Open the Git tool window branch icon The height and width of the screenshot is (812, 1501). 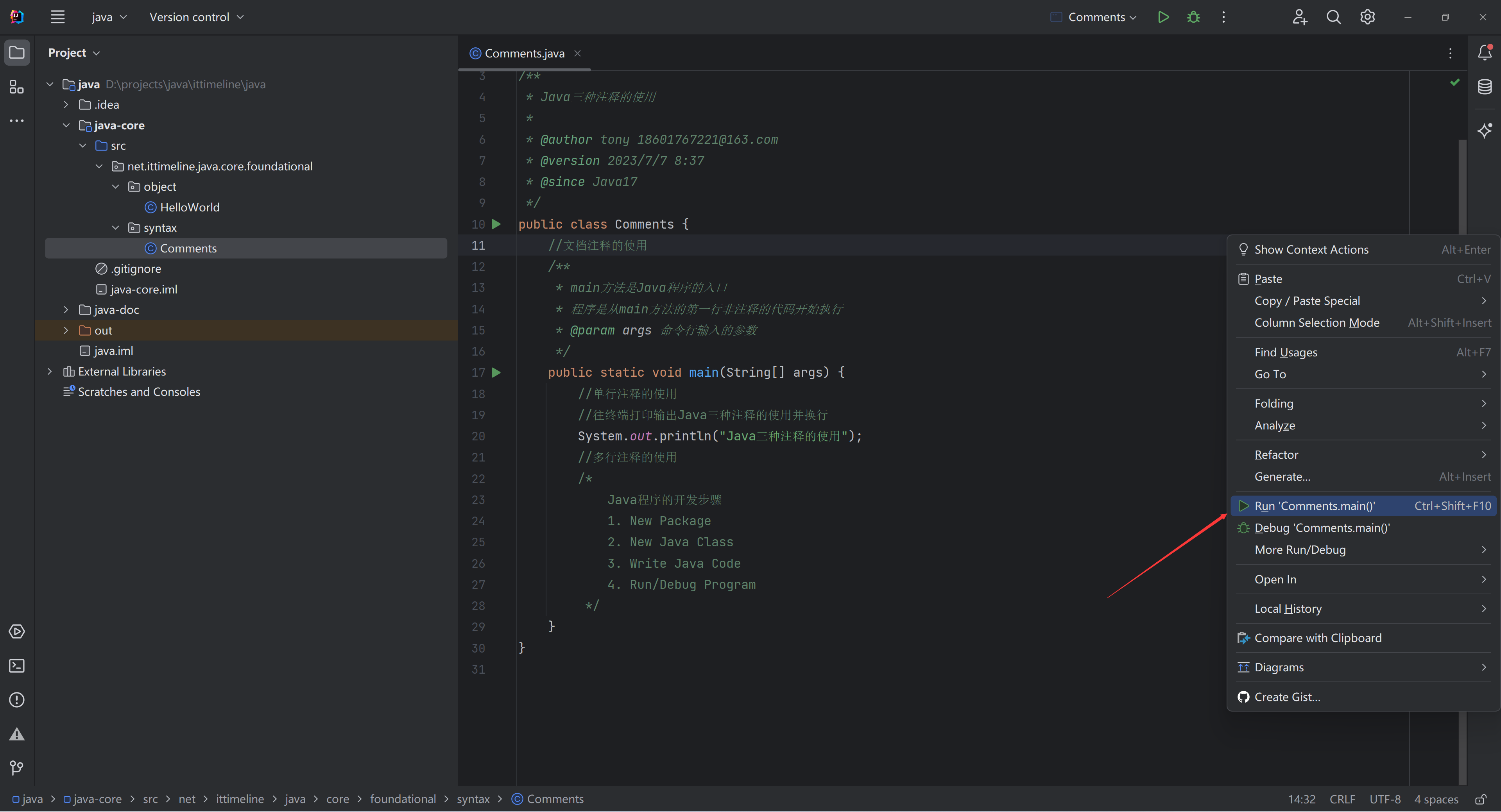[x=17, y=768]
